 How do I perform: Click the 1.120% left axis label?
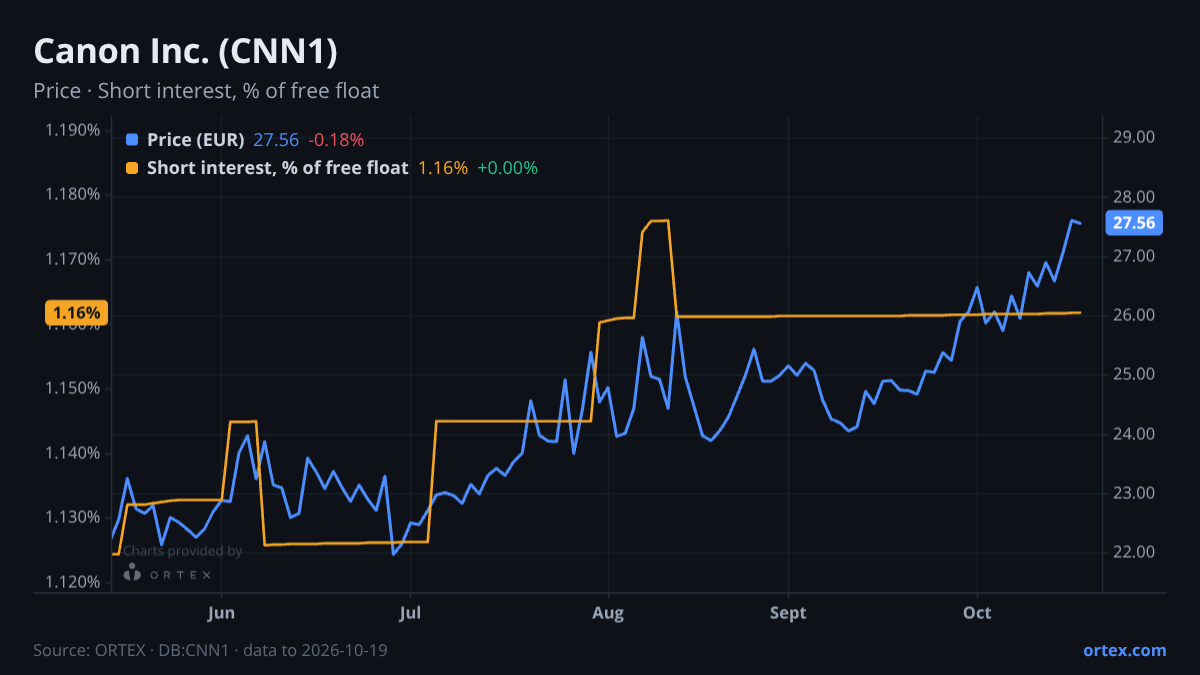[73, 582]
